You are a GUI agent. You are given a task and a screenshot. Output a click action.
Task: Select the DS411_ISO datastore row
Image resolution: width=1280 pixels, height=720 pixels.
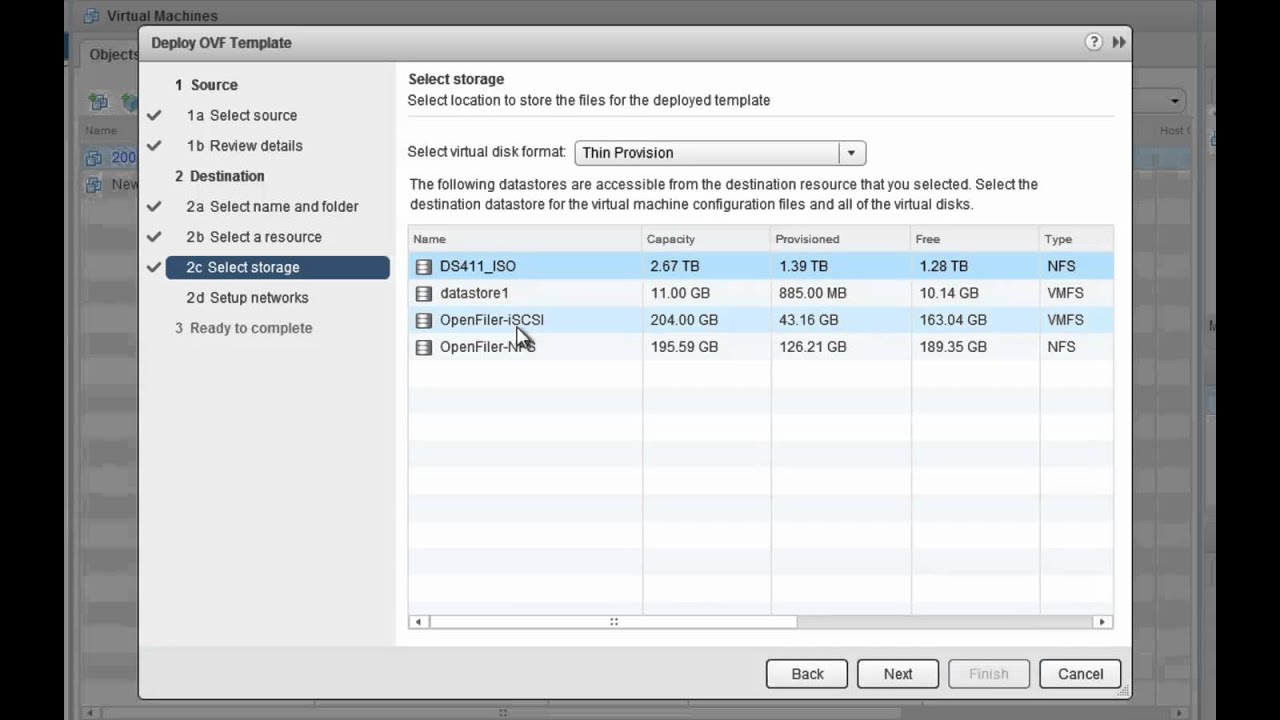[761, 266]
